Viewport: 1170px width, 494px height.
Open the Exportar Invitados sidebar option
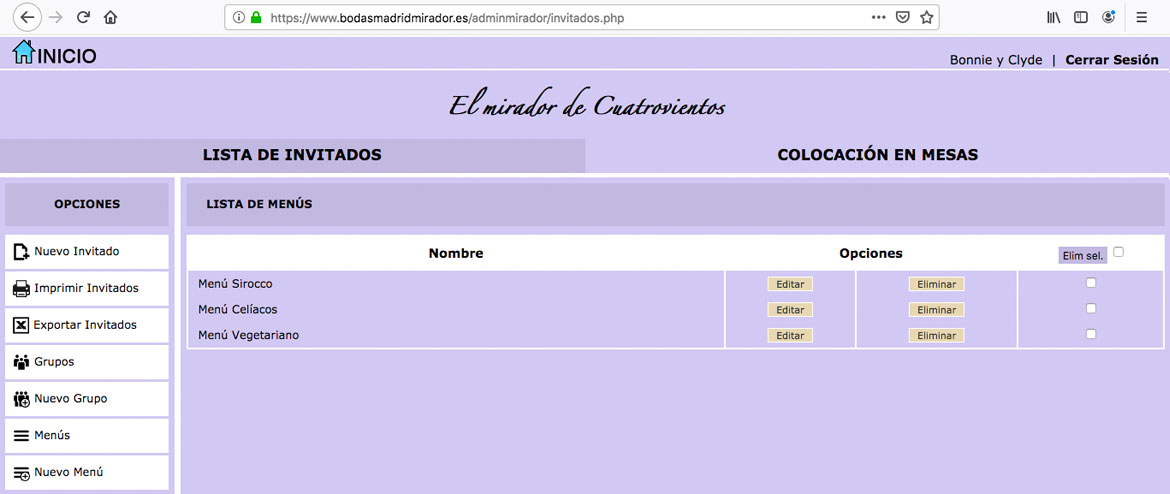(87, 325)
